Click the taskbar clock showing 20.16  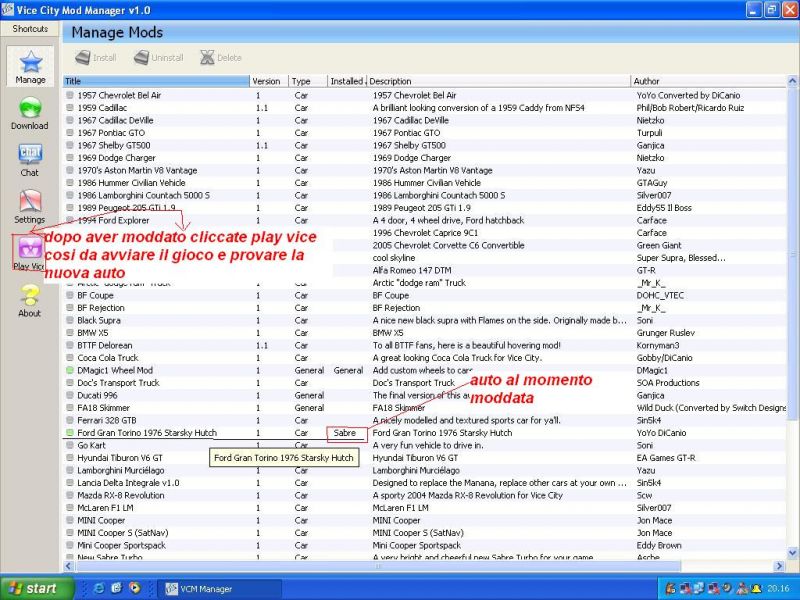coord(778,589)
